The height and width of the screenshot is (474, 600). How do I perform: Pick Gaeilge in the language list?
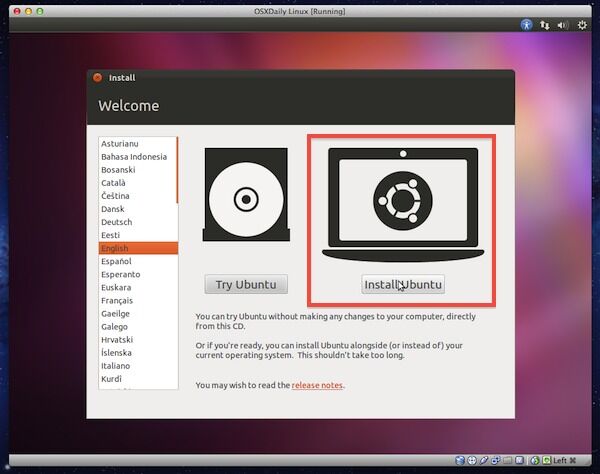point(138,313)
